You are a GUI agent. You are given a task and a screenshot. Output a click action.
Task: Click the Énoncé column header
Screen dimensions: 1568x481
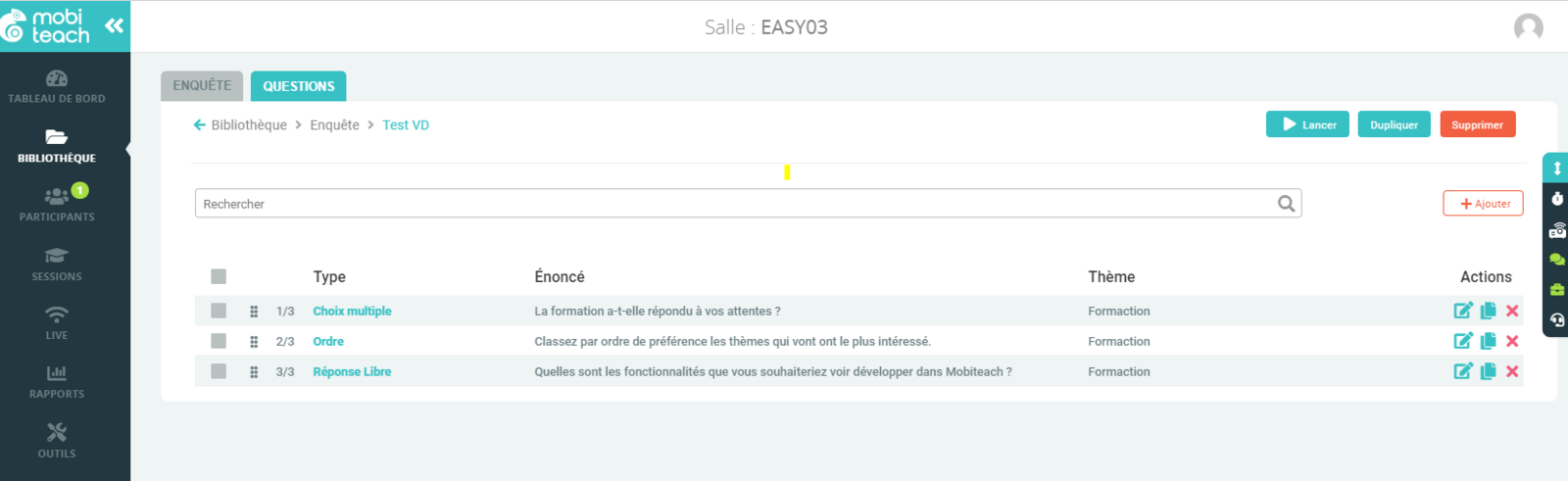[x=560, y=276]
